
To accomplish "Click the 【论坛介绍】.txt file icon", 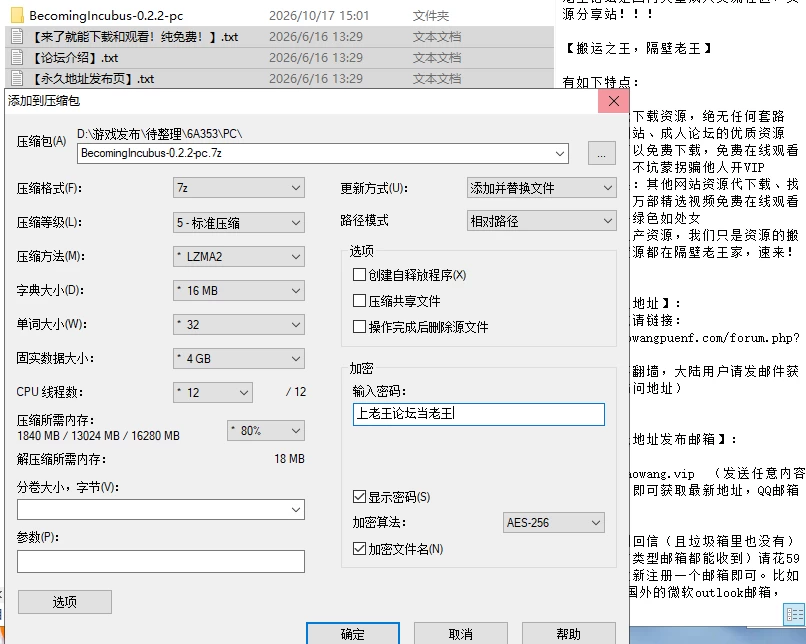I will coord(17,58).
